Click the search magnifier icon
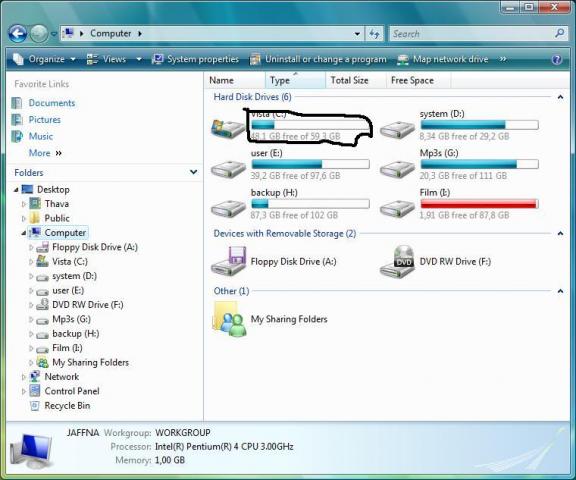Viewport: 576px width, 480px height. coord(559,33)
